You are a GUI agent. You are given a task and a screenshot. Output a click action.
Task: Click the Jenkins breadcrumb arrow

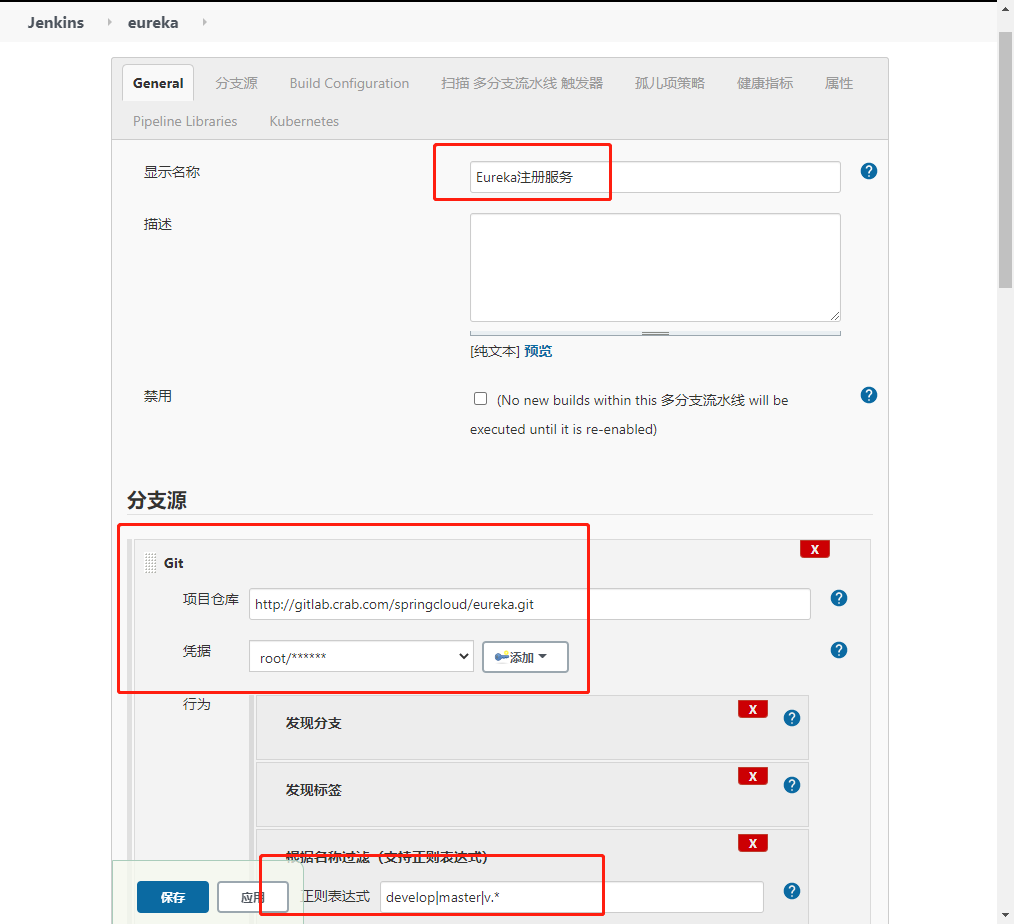point(109,22)
